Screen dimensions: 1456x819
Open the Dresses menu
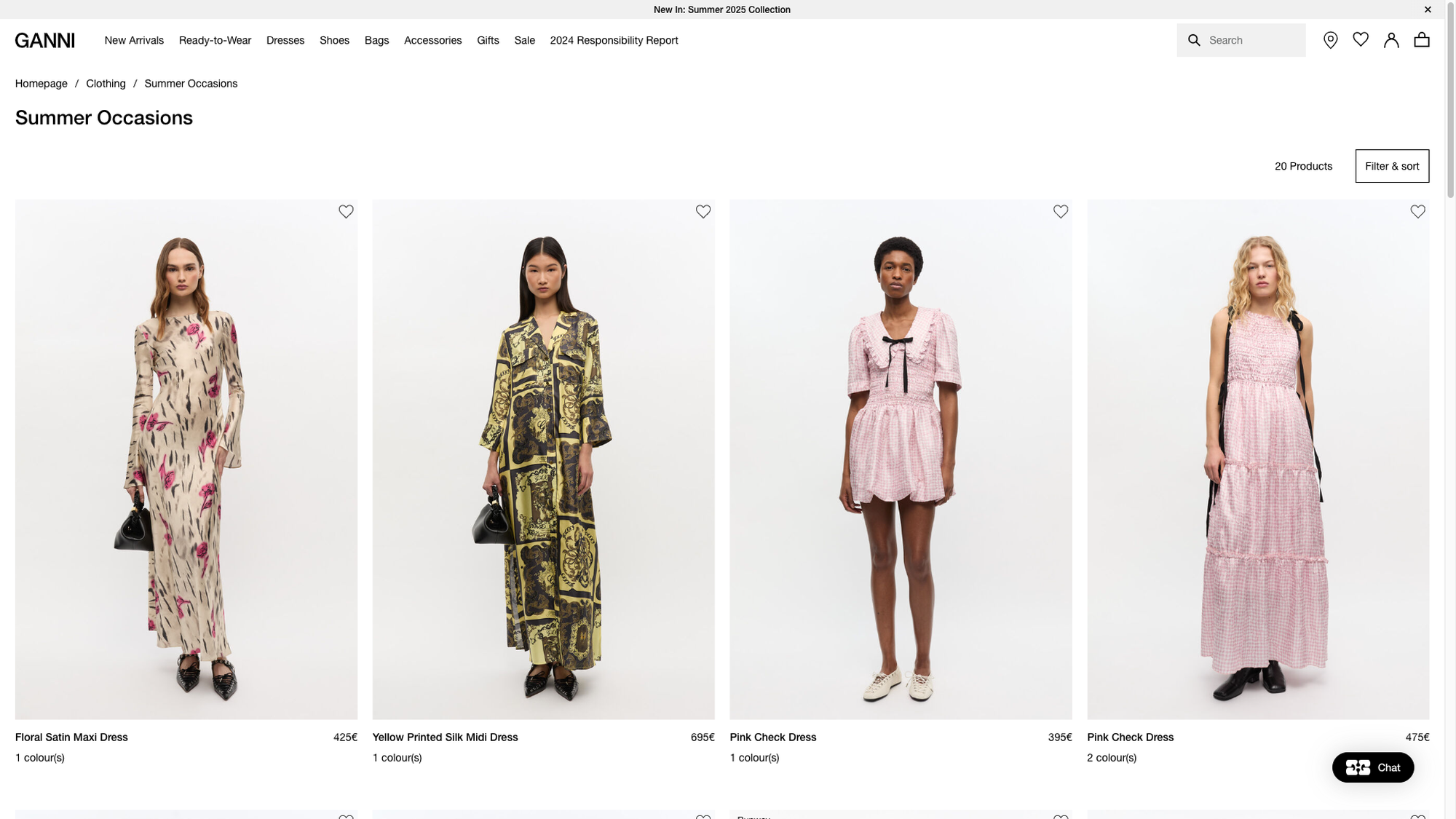click(x=285, y=40)
